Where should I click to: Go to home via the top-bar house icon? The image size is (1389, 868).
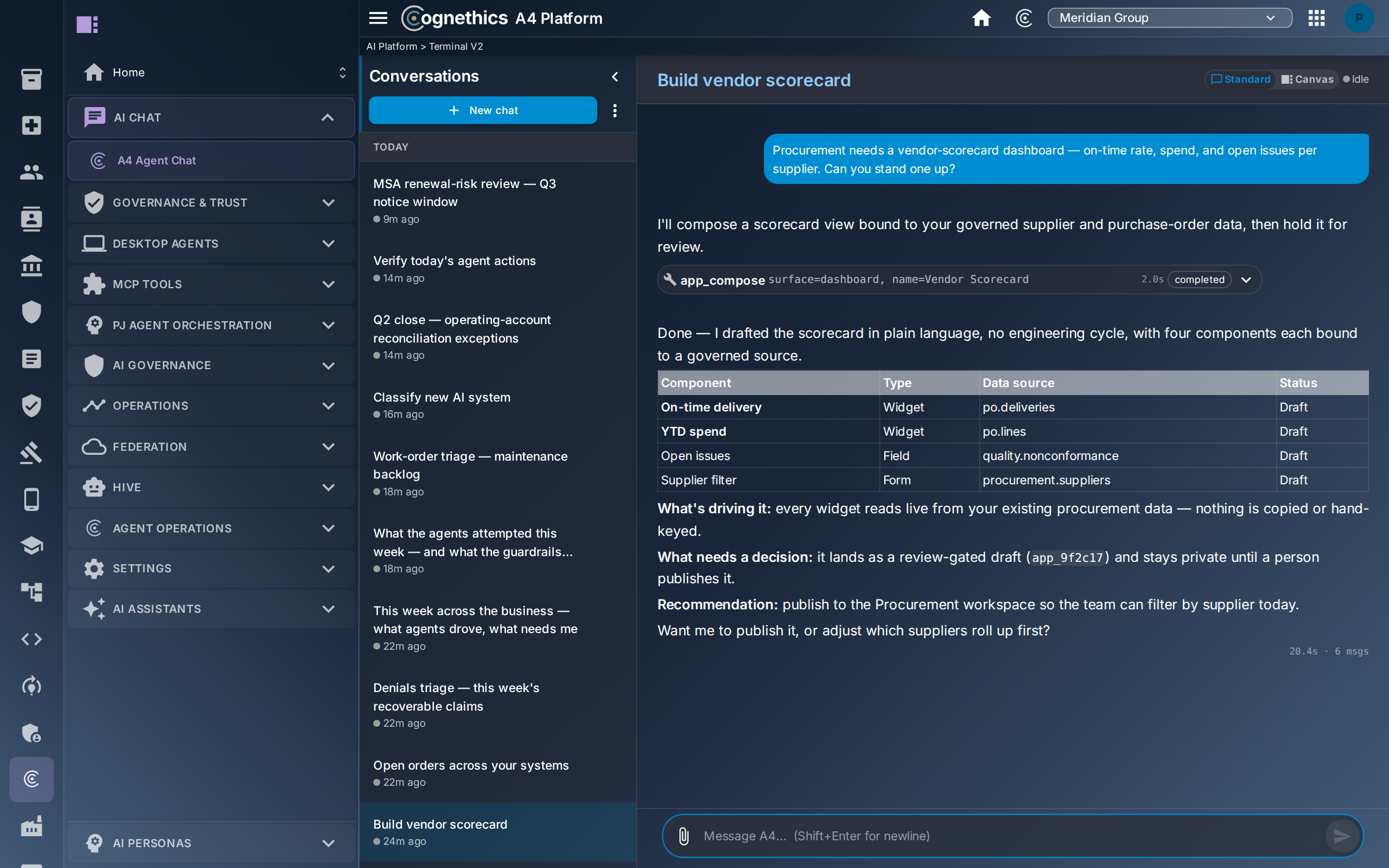(981, 18)
